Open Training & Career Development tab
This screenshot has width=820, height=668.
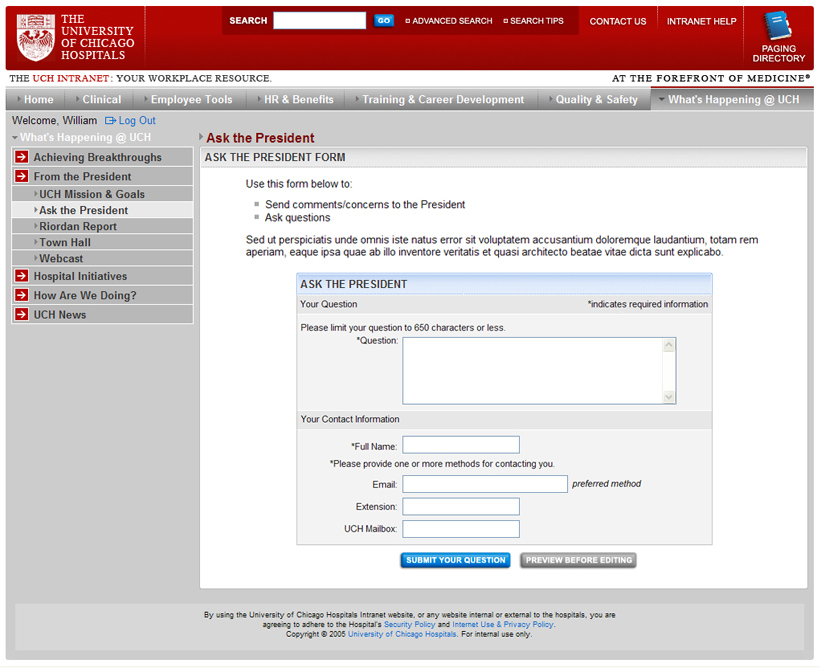441,99
